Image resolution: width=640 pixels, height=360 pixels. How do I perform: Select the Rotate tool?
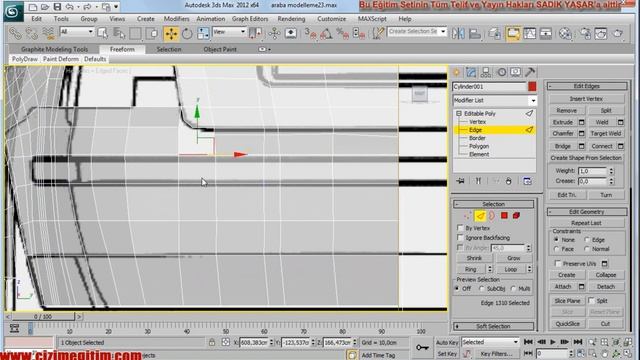coord(187,33)
